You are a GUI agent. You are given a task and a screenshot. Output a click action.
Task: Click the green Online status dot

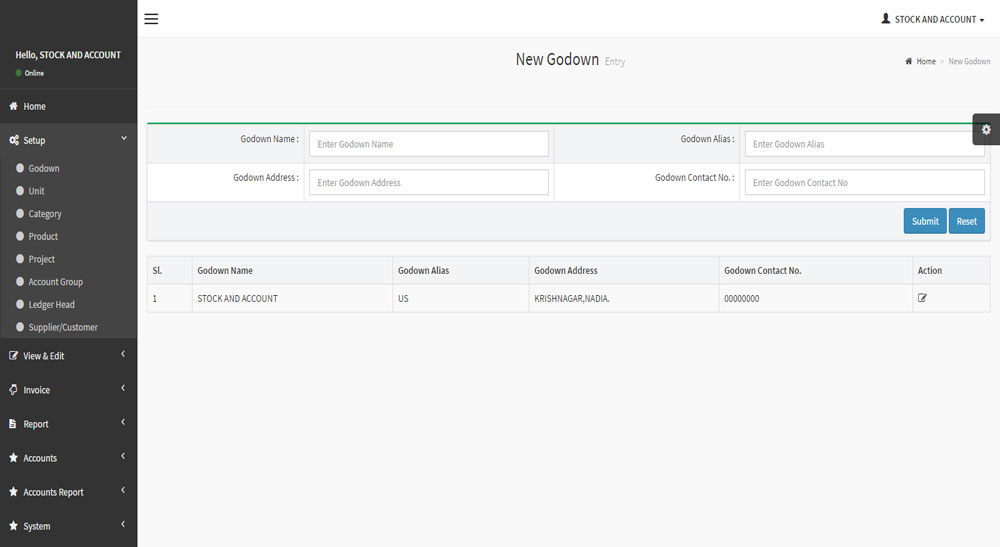(x=19, y=73)
